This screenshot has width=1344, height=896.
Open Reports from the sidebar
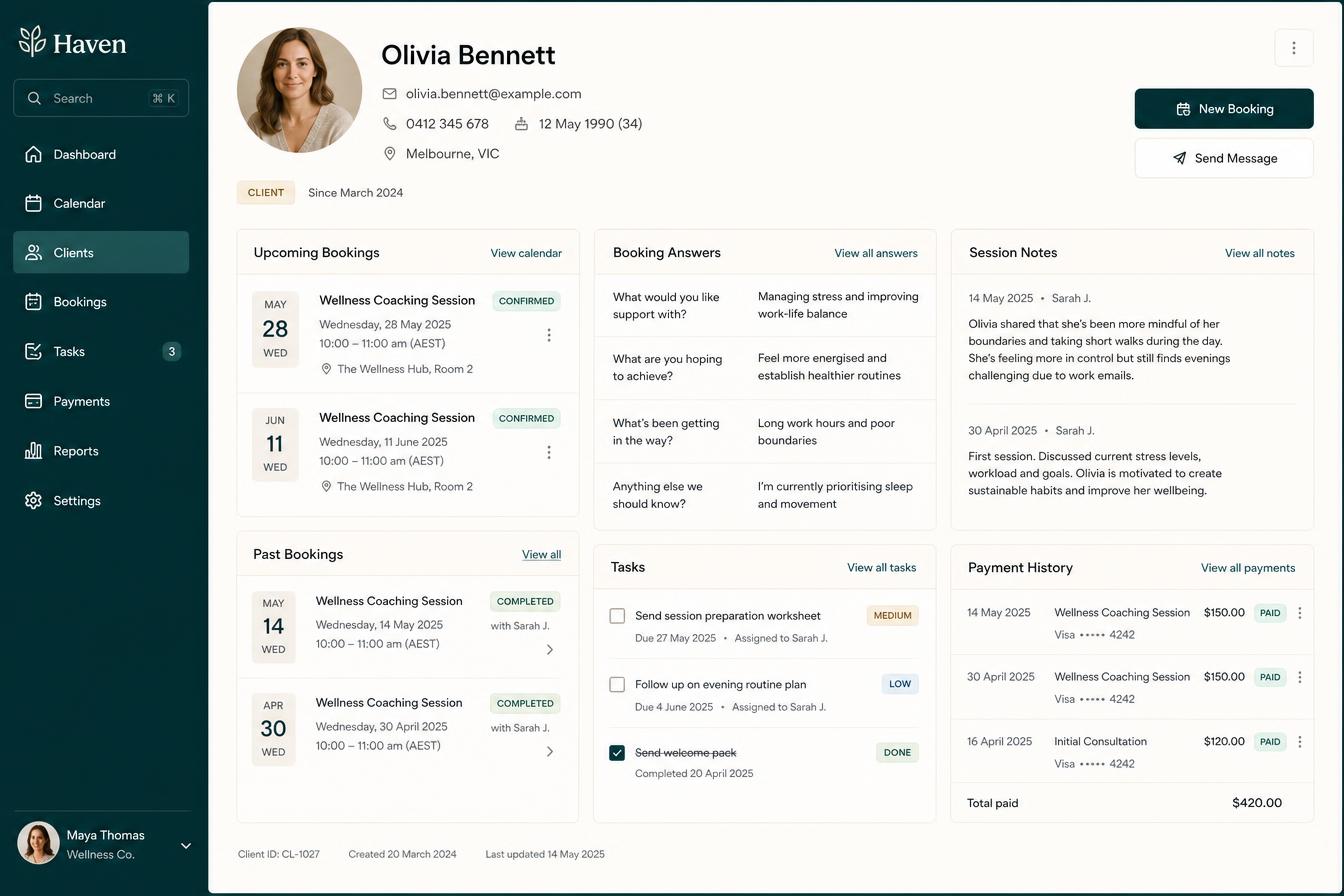tap(101, 451)
